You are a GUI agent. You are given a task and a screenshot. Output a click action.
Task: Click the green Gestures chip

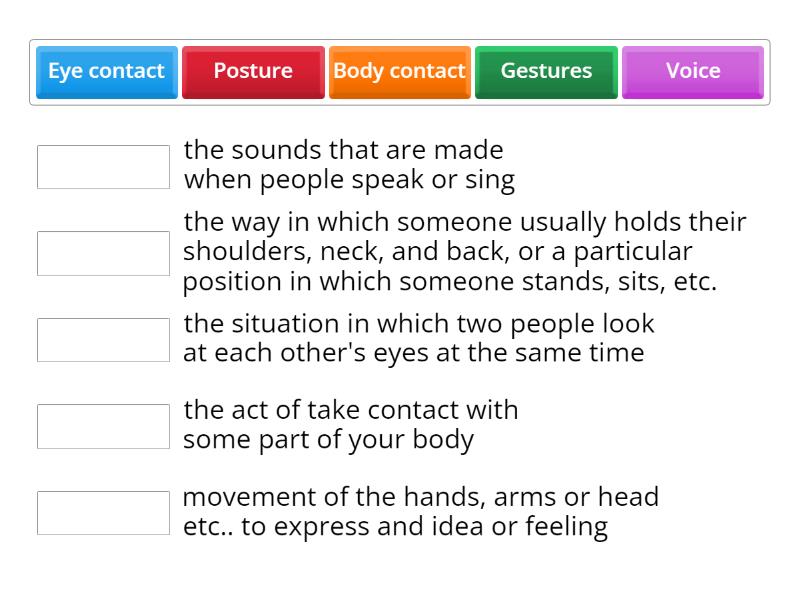click(x=546, y=71)
